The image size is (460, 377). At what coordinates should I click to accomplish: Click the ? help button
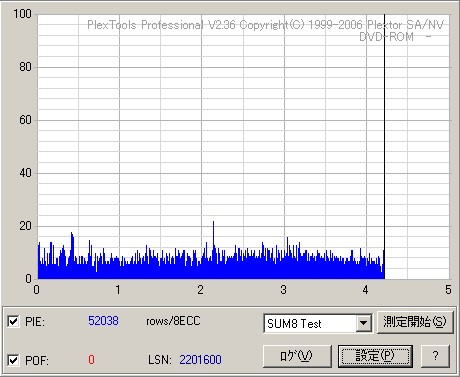click(435, 356)
